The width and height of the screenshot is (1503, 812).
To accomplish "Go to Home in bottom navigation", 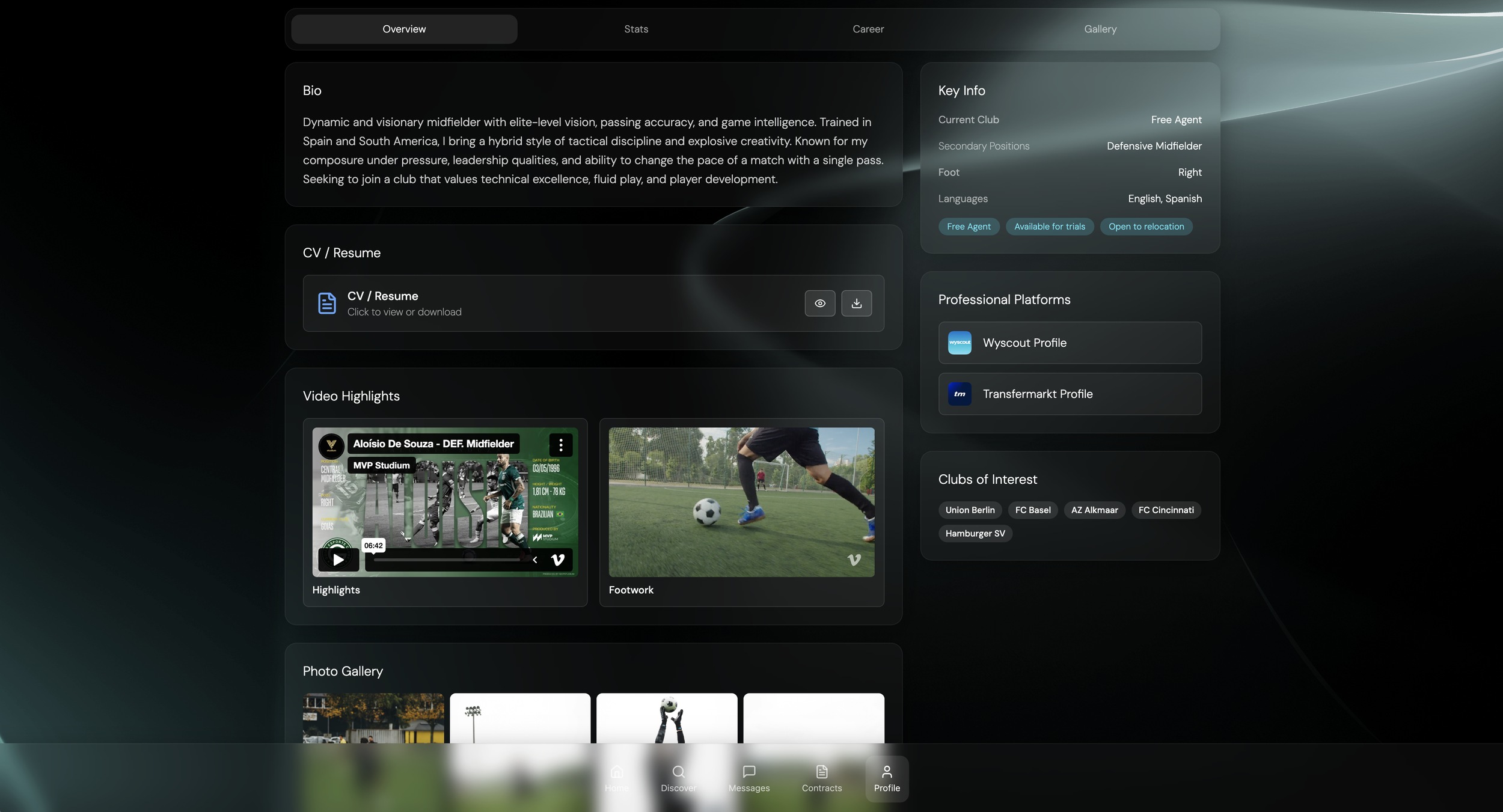I will pyautogui.click(x=616, y=778).
